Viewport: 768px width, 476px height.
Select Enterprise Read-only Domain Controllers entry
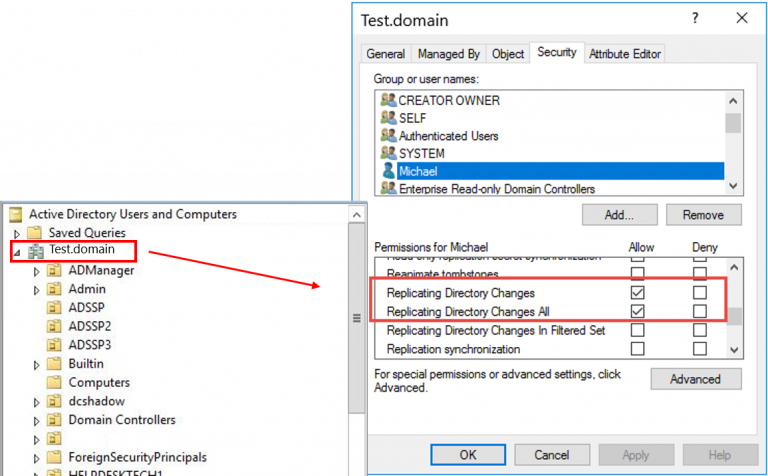coord(496,189)
